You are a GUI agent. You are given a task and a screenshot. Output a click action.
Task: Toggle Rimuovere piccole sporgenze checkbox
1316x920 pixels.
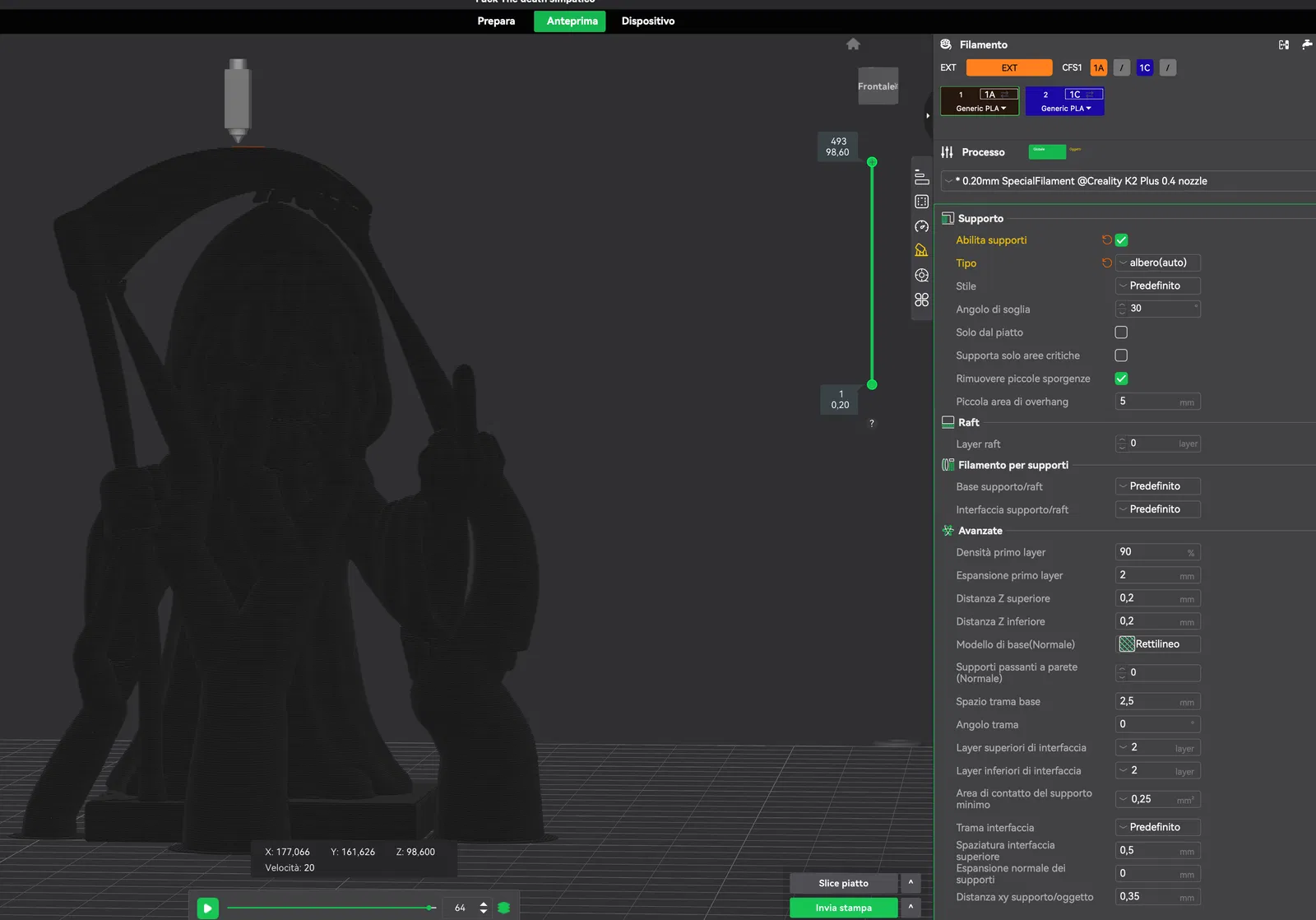point(1121,379)
